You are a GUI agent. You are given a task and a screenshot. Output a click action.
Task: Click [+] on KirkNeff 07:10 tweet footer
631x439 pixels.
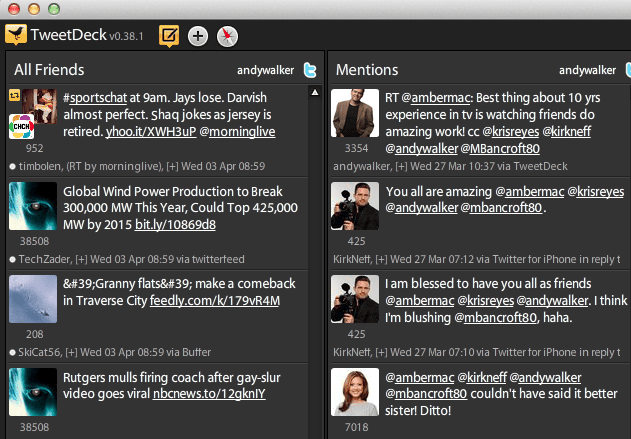coord(381,352)
